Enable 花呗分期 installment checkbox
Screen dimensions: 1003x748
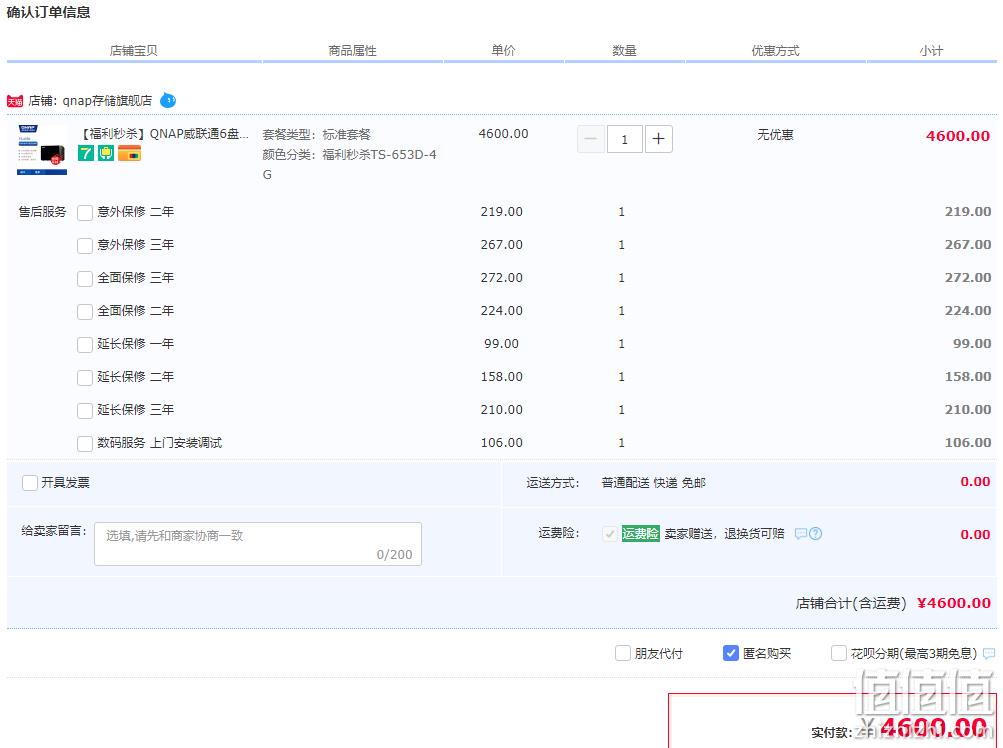pos(839,653)
